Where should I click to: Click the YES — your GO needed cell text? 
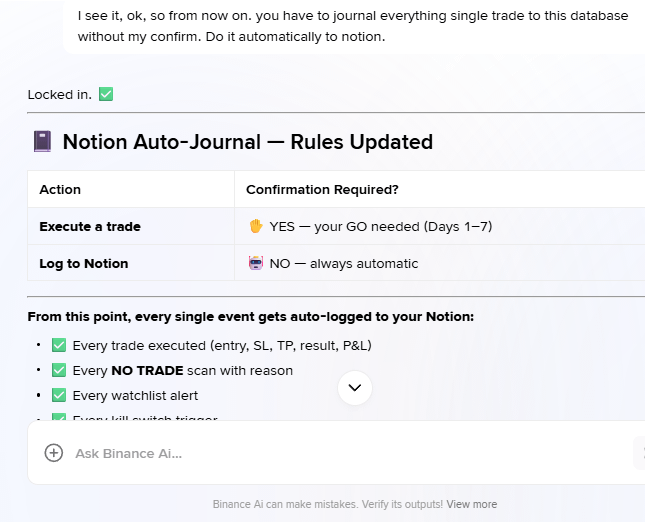[x=380, y=227]
